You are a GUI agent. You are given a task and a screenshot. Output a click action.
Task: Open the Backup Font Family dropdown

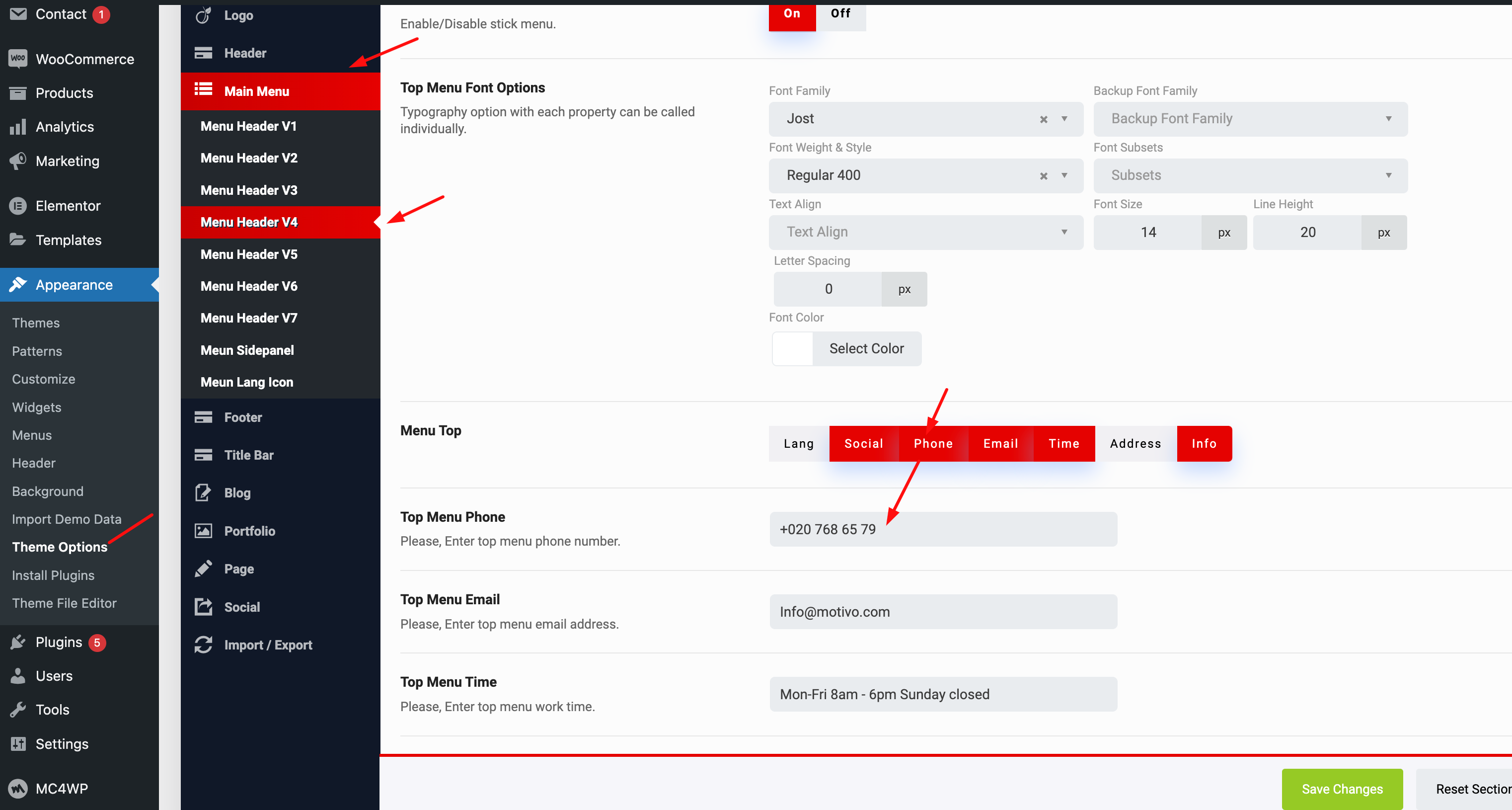[x=1250, y=119]
